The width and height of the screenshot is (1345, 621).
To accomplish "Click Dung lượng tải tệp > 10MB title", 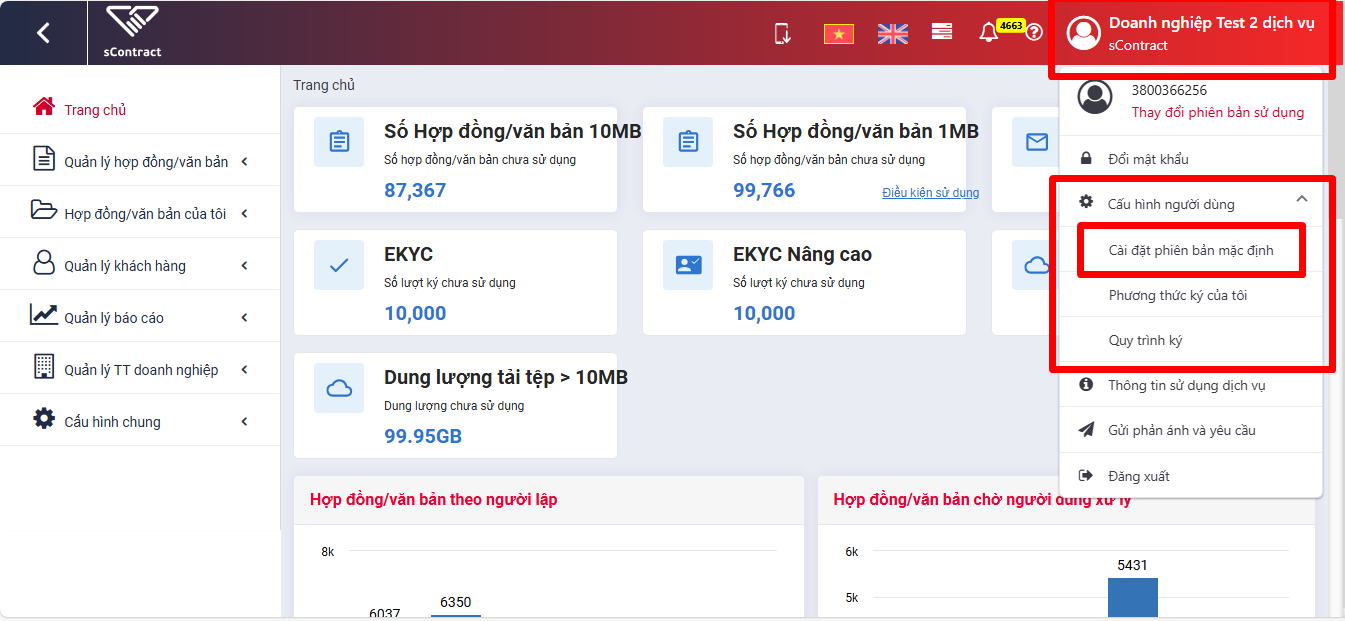I will (x=506, y=377).
